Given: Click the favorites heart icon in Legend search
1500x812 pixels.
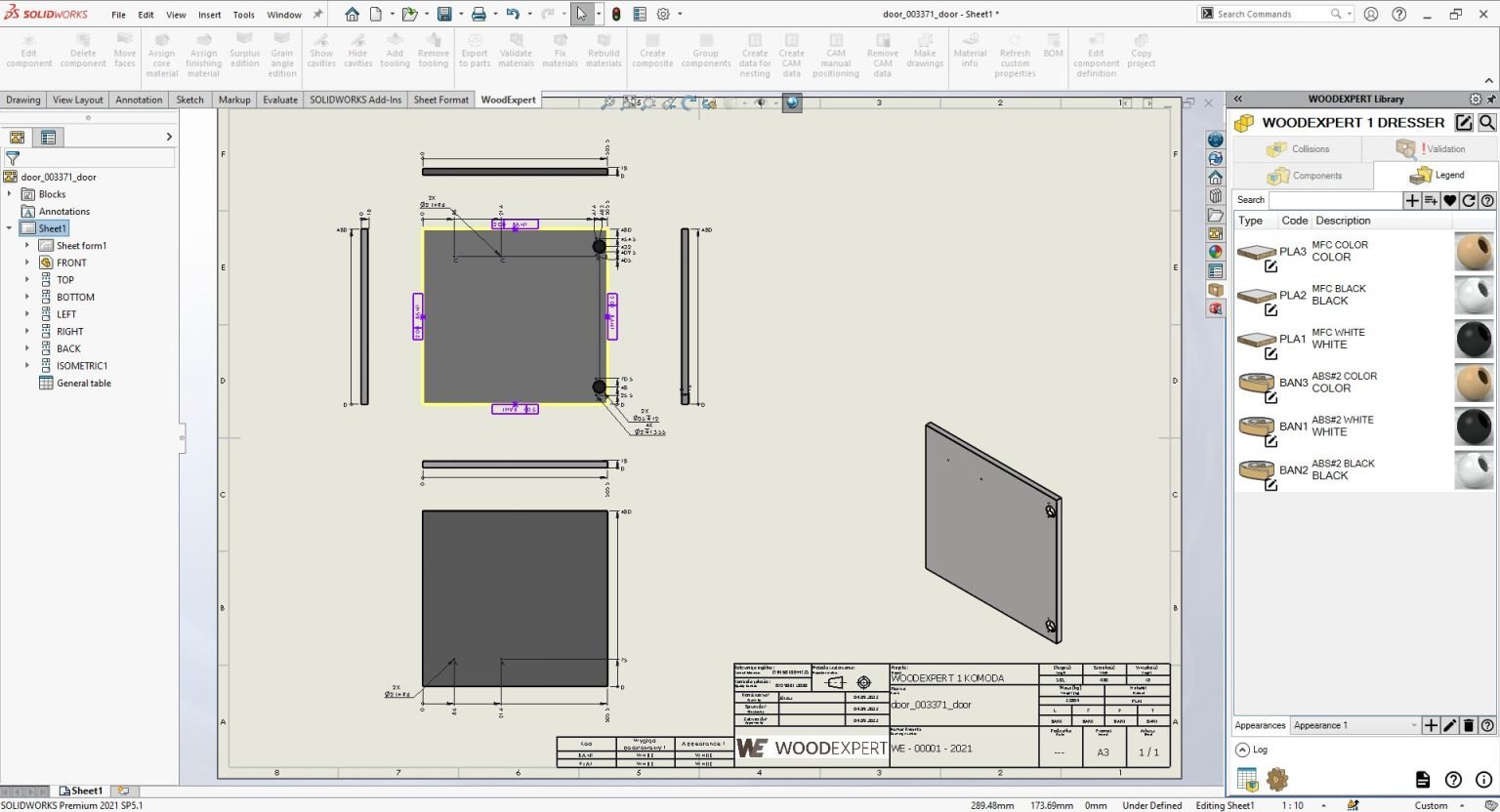Looking at the screenshot, I should pos(1450,200).
